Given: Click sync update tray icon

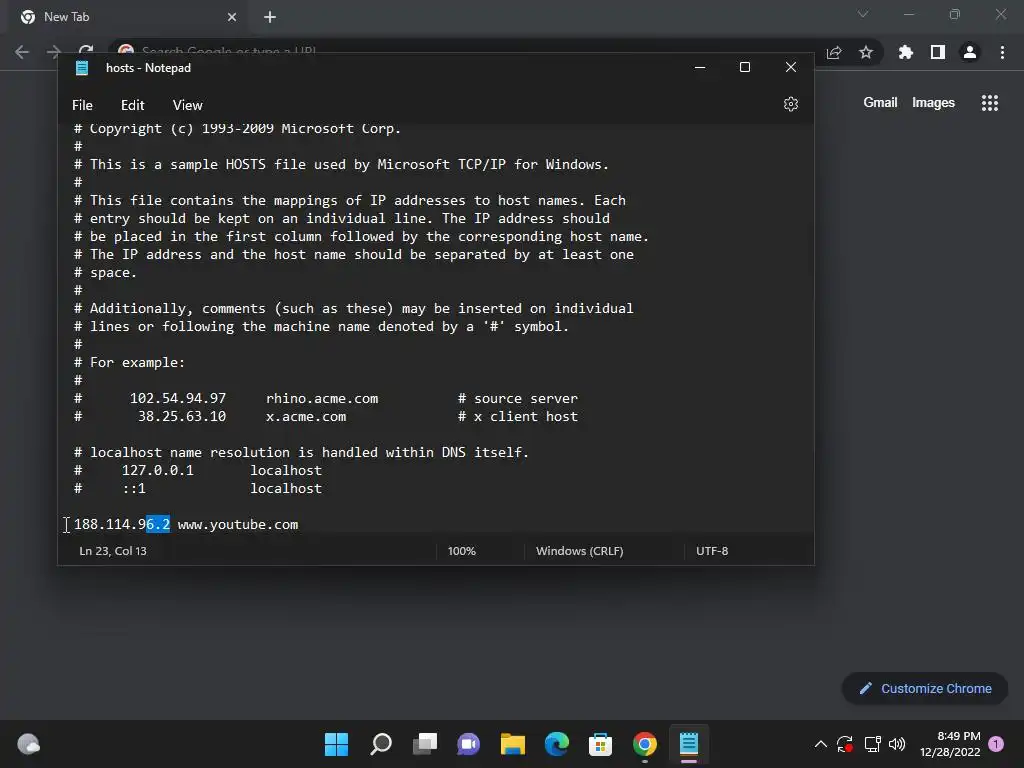Looking at the screenshot, I should click(x=844, y=744).
